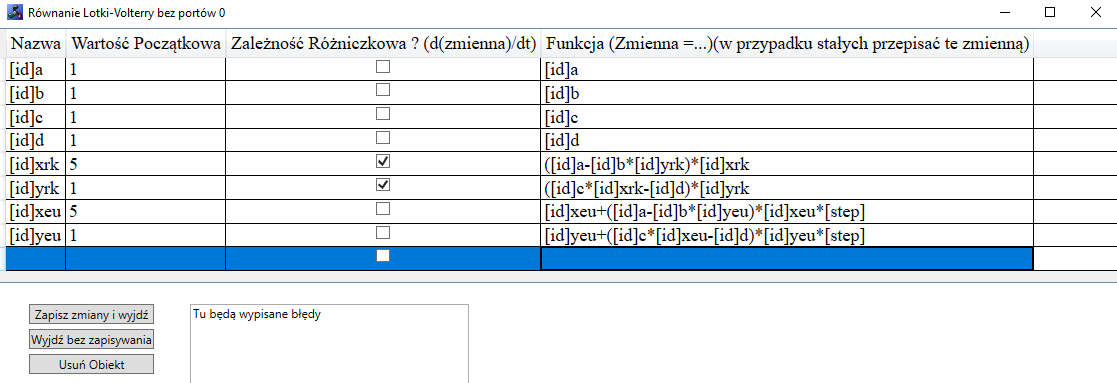Click the error output text box
The height and width of the screenshot is (383, 1117).
[x=329, y=344]
